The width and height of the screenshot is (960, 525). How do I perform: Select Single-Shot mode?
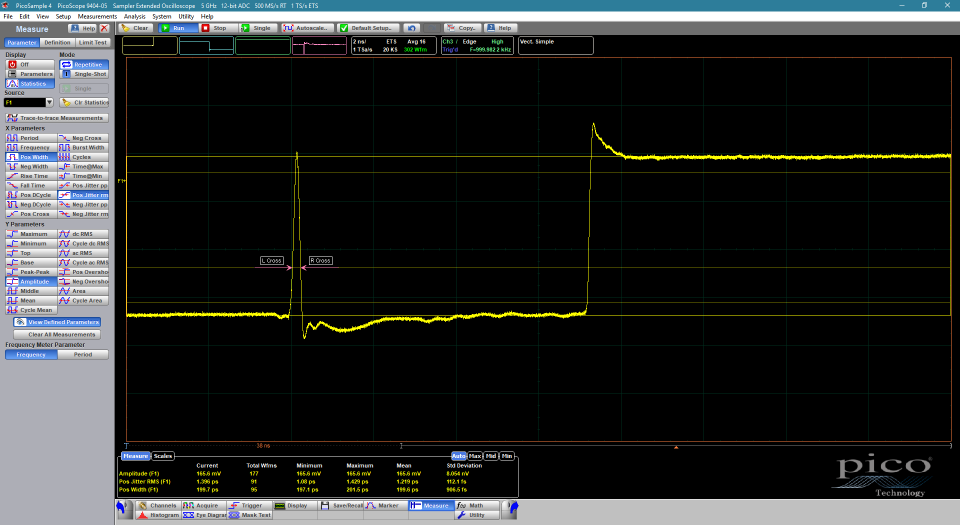[84, 74]
